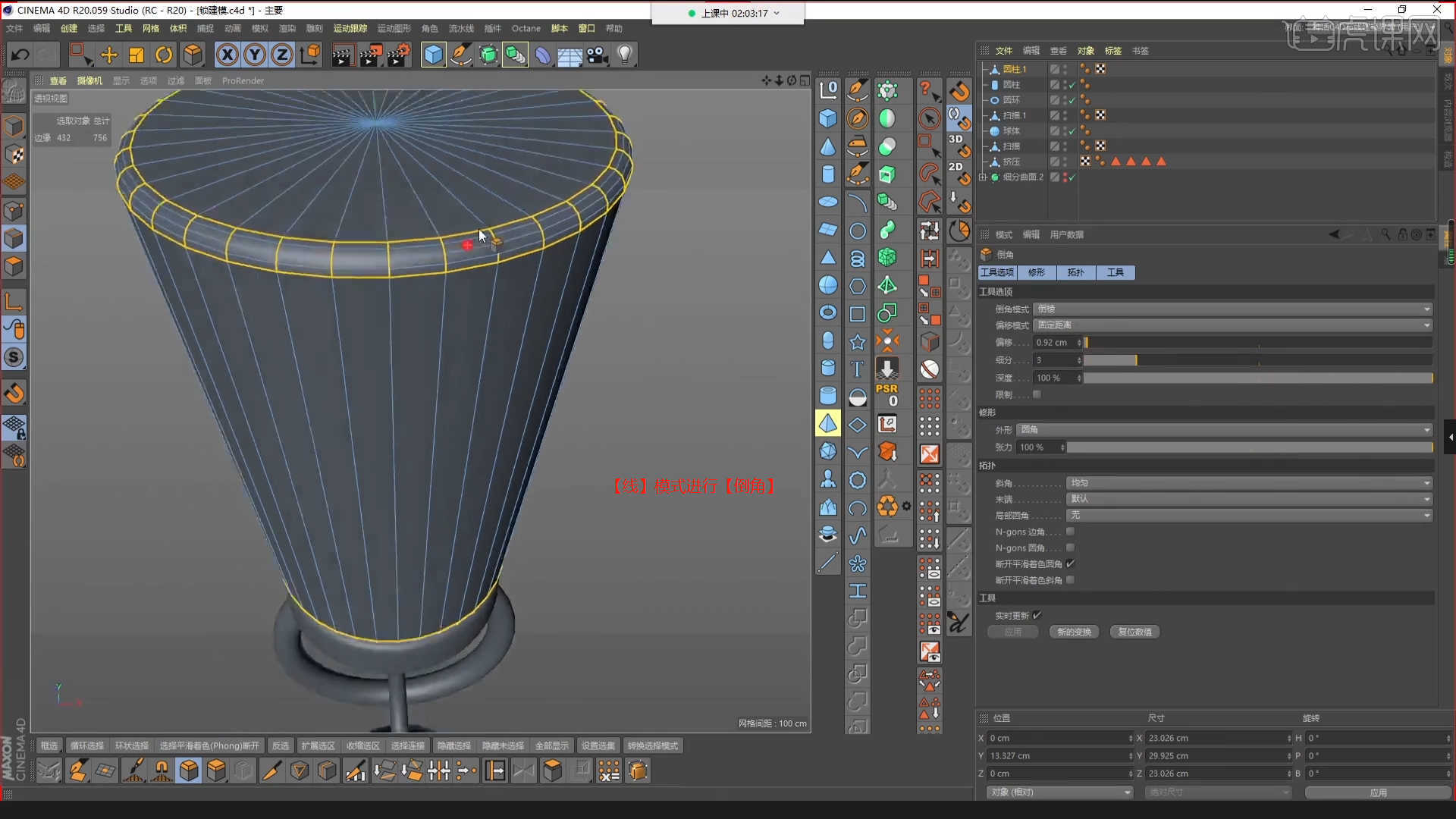The image size is (1456, 819).
Task: Toggle X axis lock icon
Action: (227, 55)
